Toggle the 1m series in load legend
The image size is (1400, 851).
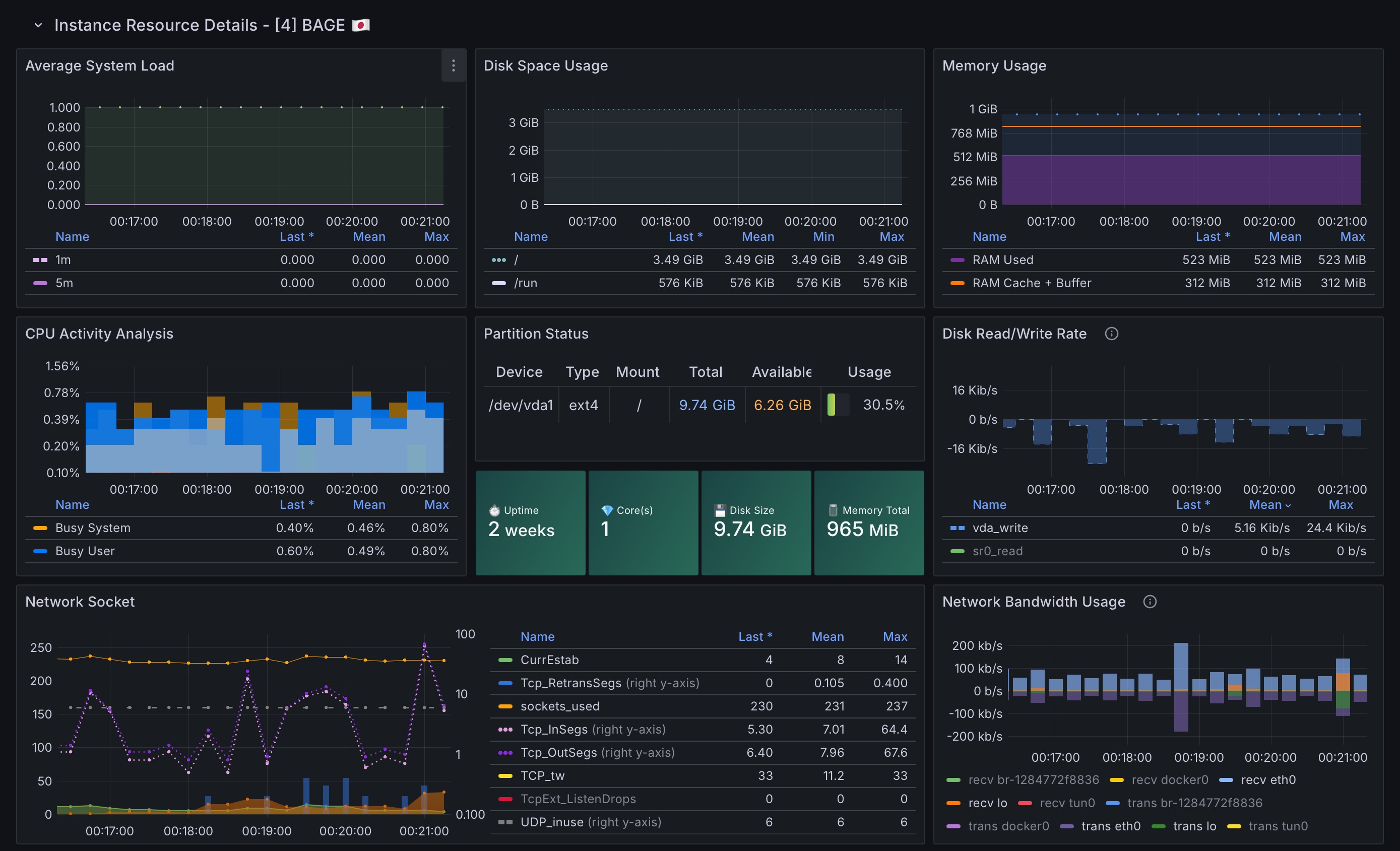(x=62, y=259)
